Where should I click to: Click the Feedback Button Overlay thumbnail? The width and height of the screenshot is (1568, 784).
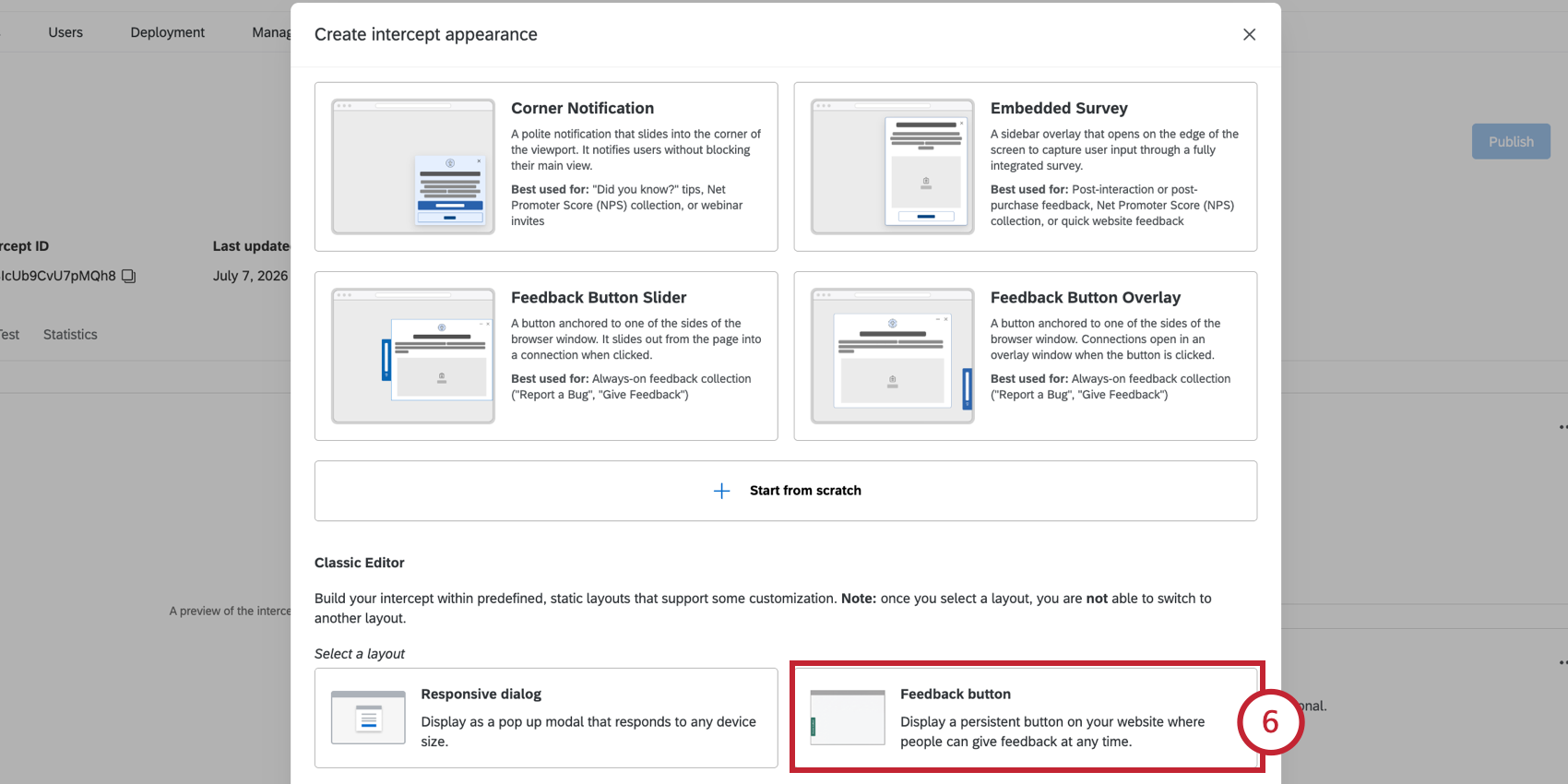(x=892, y=356)
